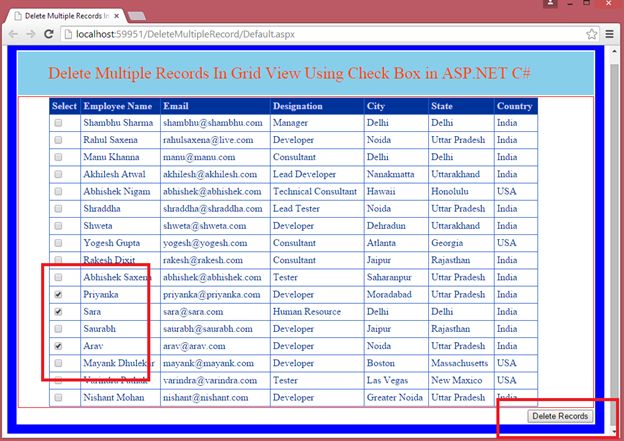
Task: Tick the checkbox for Shambhu Sharma
Action: click(58, 123)
